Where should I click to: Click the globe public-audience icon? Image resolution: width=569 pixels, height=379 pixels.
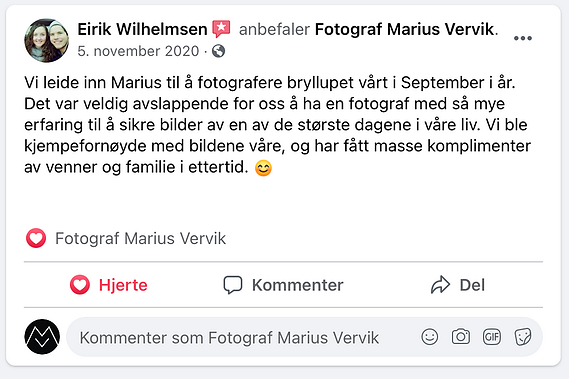coord(218,51)
